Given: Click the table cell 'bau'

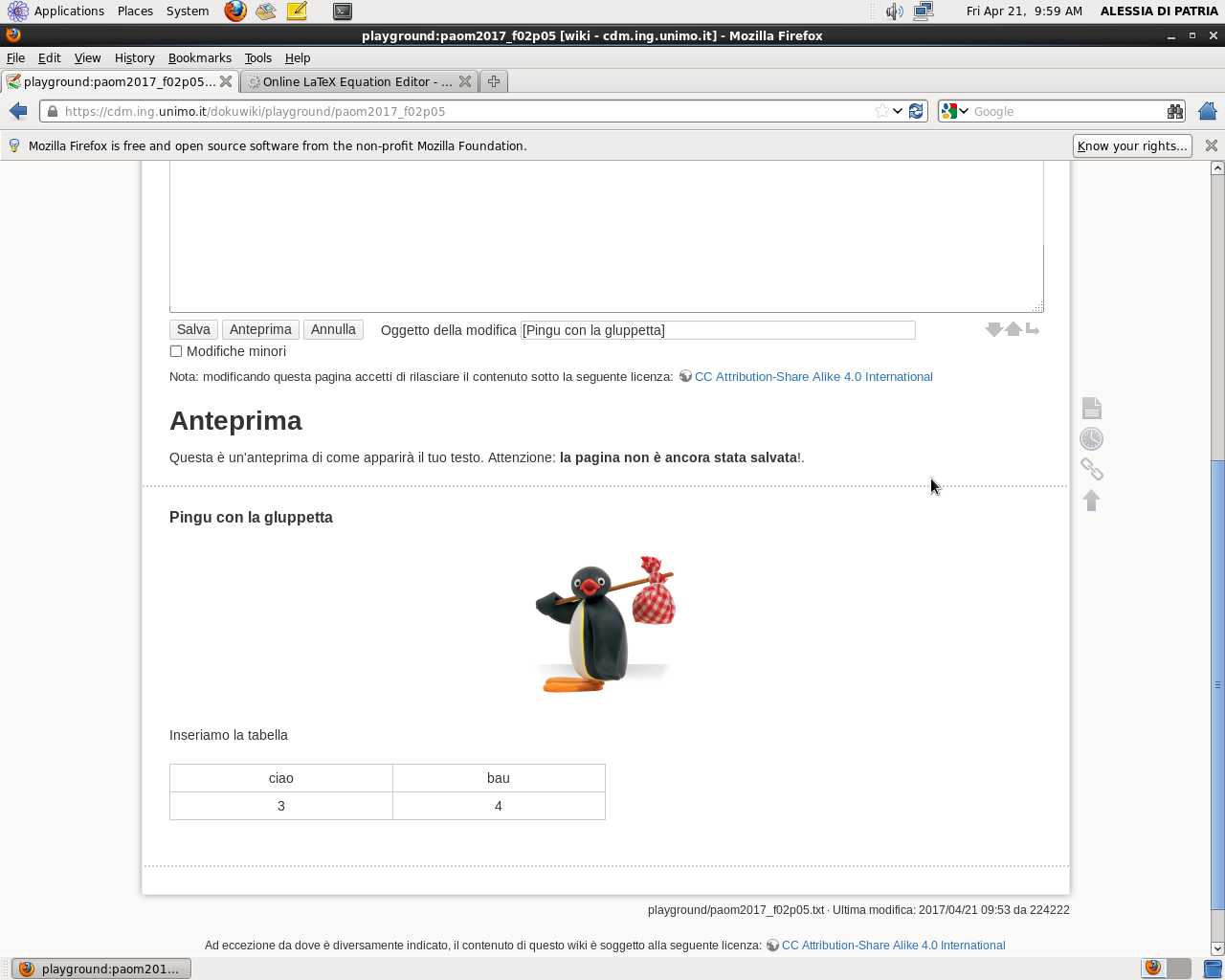Looking at the screenshot, I should point(499,778).
